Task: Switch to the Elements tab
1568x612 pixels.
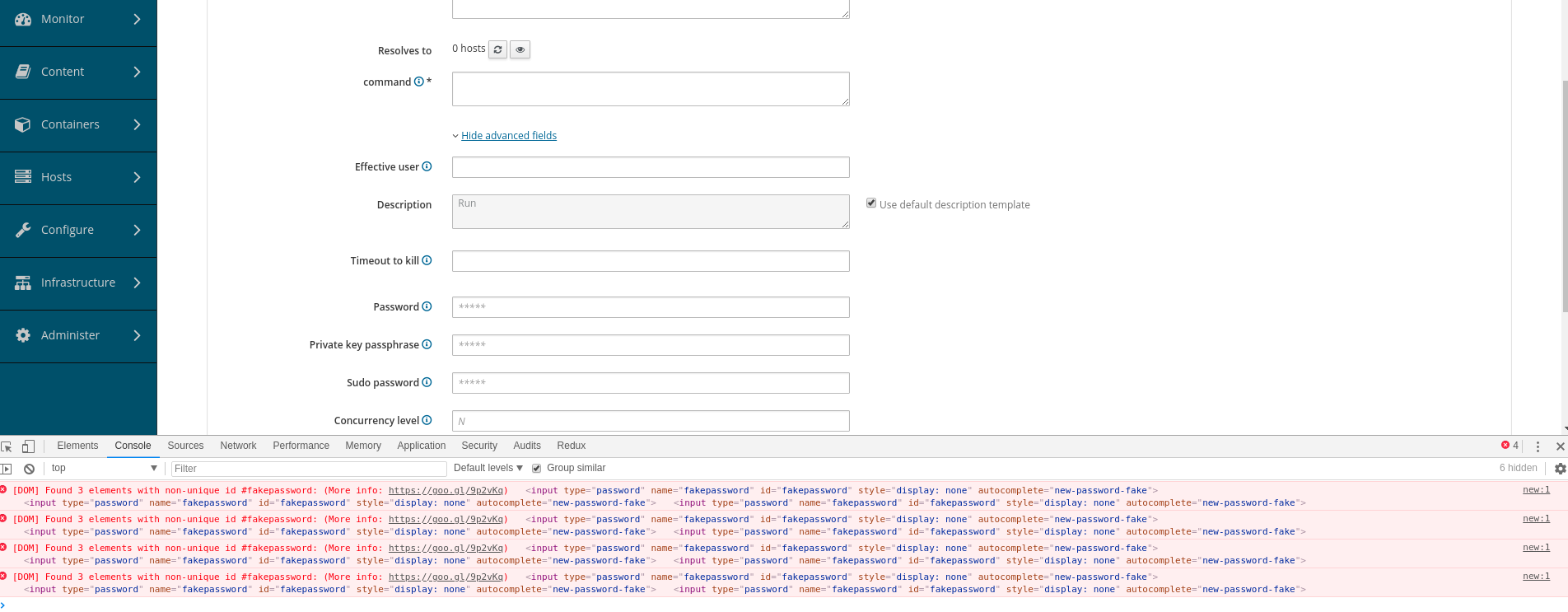Action: [77, 446]
